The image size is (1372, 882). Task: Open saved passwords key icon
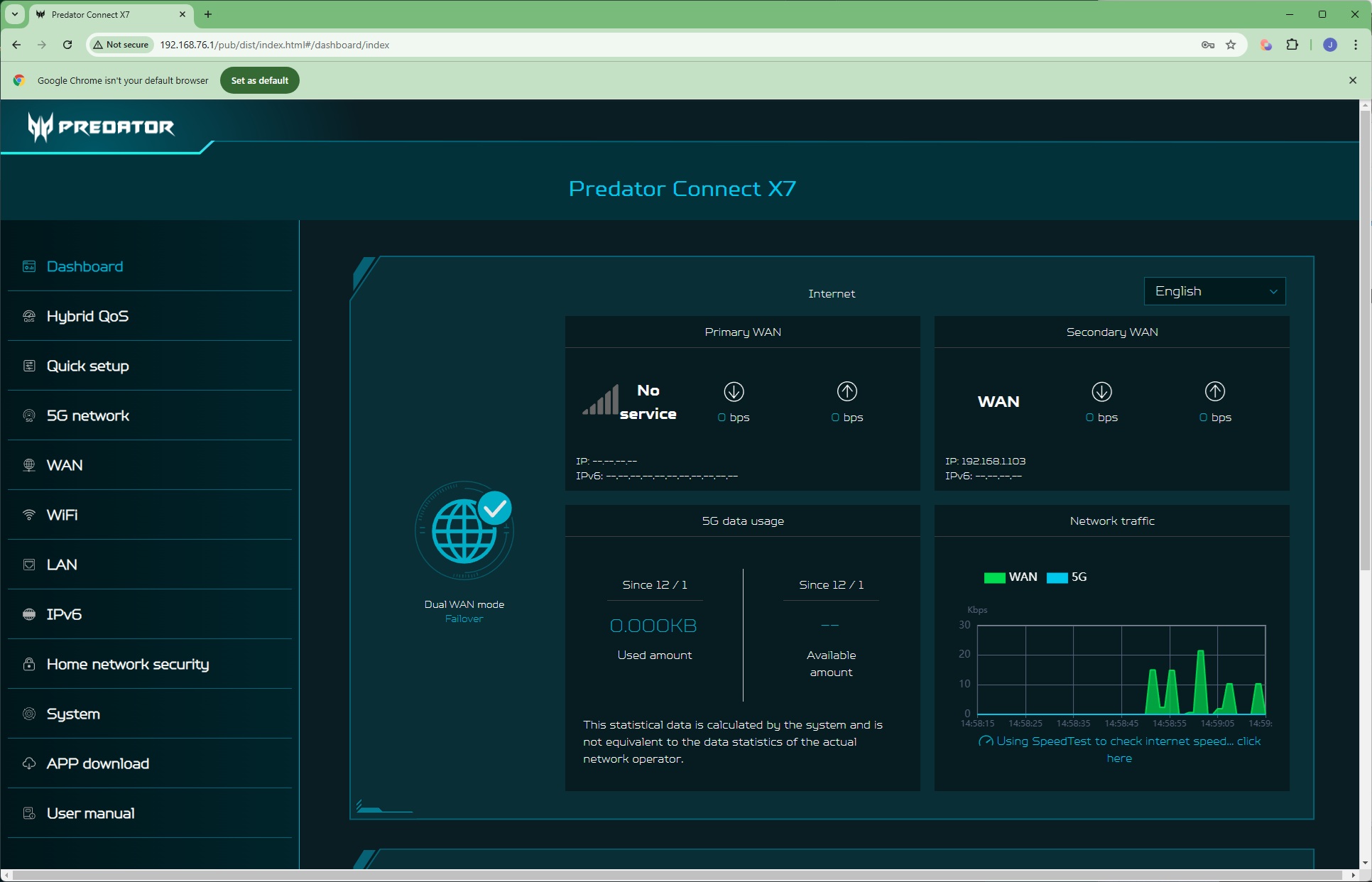[1207, 45]
